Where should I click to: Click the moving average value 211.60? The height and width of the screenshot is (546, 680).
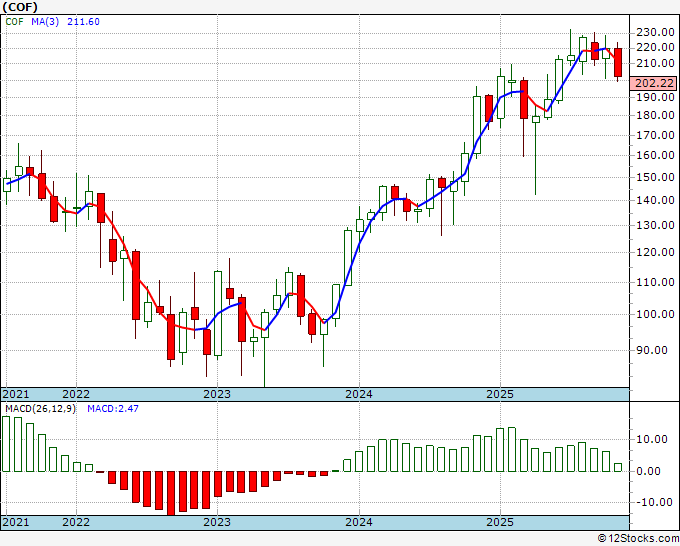pyautogui.click(x=83, y=22)
